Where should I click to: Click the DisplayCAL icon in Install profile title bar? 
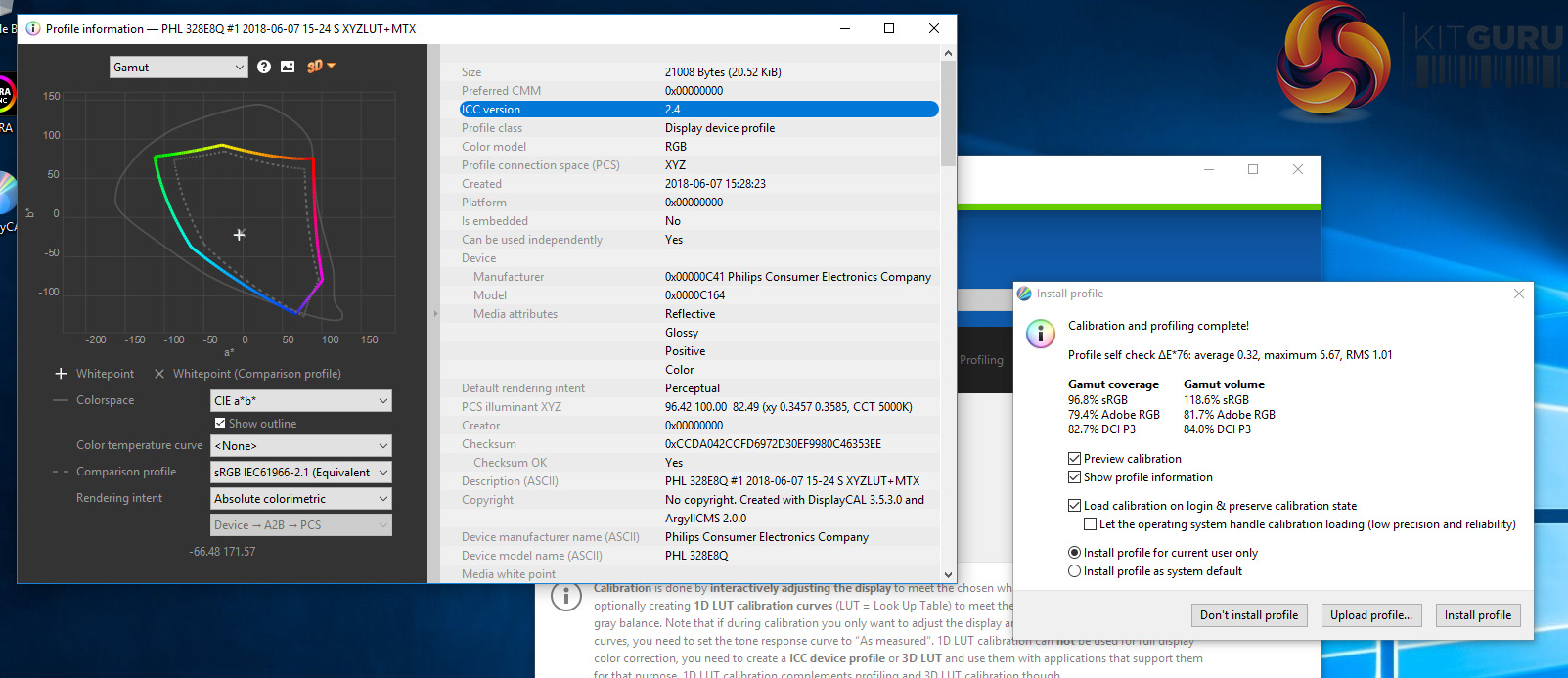1024,294
